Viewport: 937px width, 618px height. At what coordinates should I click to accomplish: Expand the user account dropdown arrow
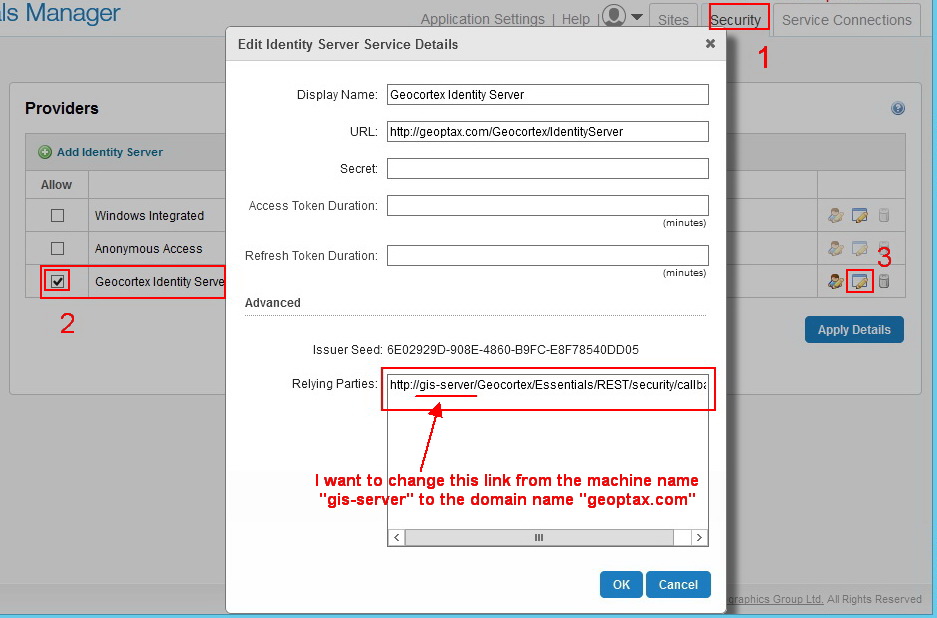click(x=637, y=17)
